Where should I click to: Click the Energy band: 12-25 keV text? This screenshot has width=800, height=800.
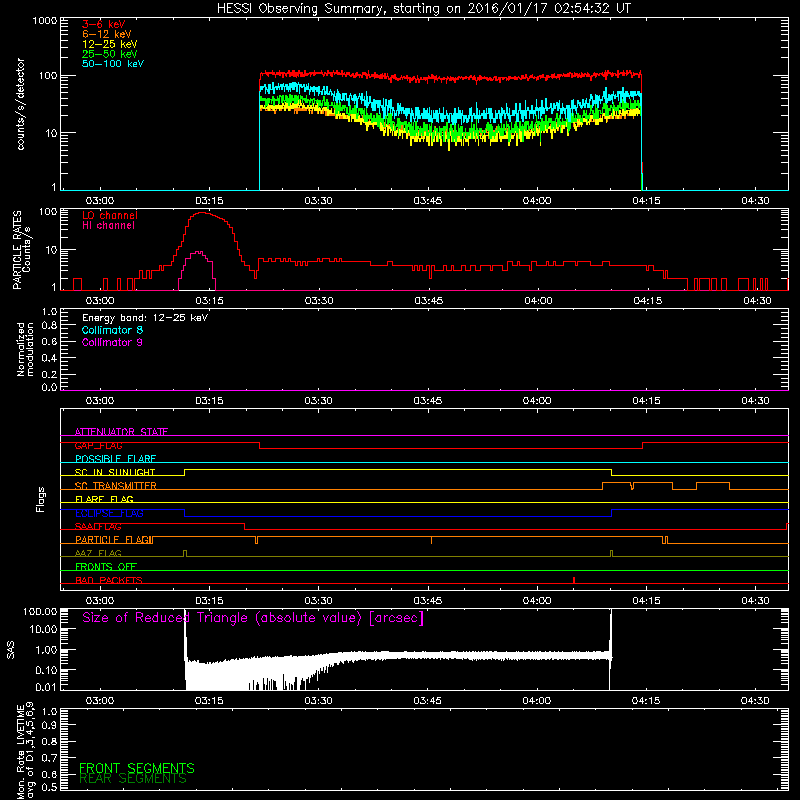click(x=145, y=318)
